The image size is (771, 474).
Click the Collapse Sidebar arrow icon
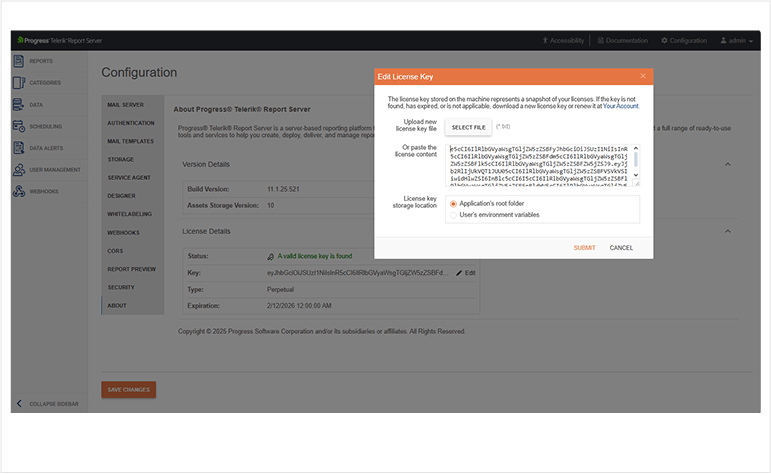[x=19, y=404]
